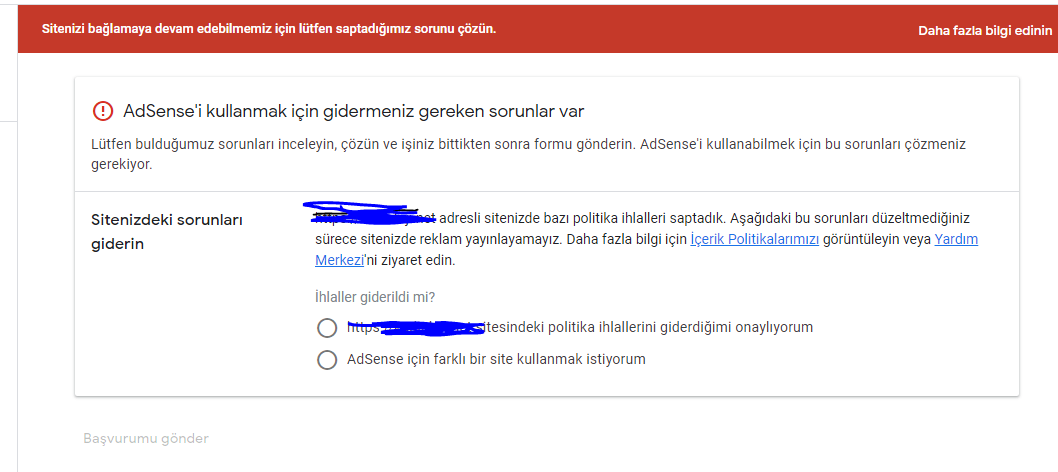Click the red exclamation error icon
This screenshot has width=1058, height=472.
click(x=103, y=111)
